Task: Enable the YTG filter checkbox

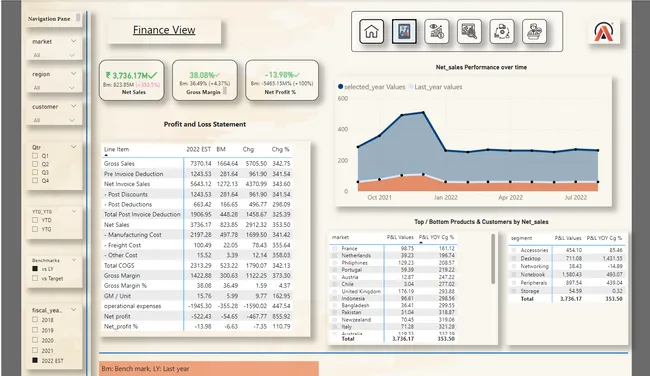Action: 35,229
